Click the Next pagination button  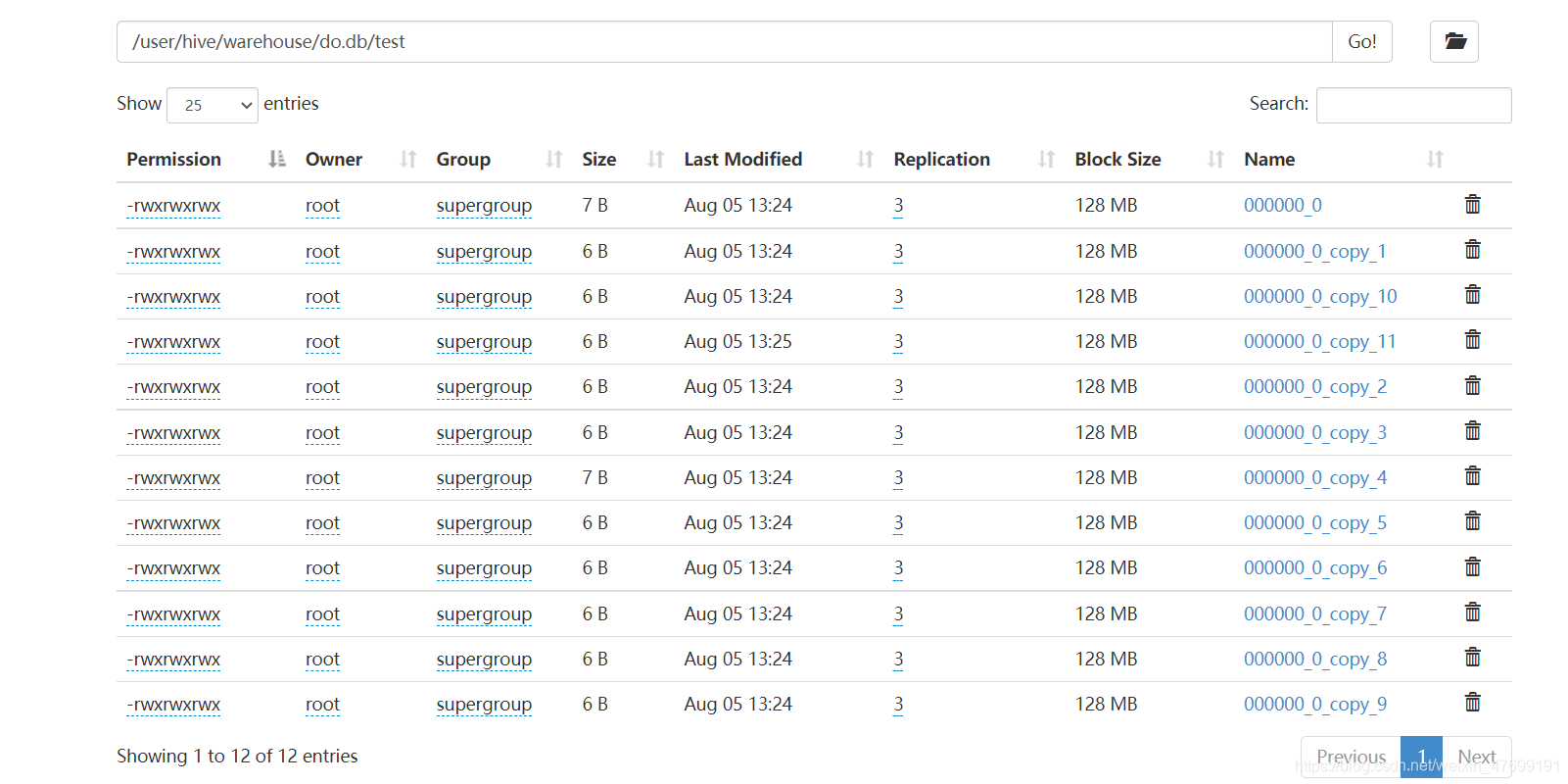click(x=1477, y=757)
